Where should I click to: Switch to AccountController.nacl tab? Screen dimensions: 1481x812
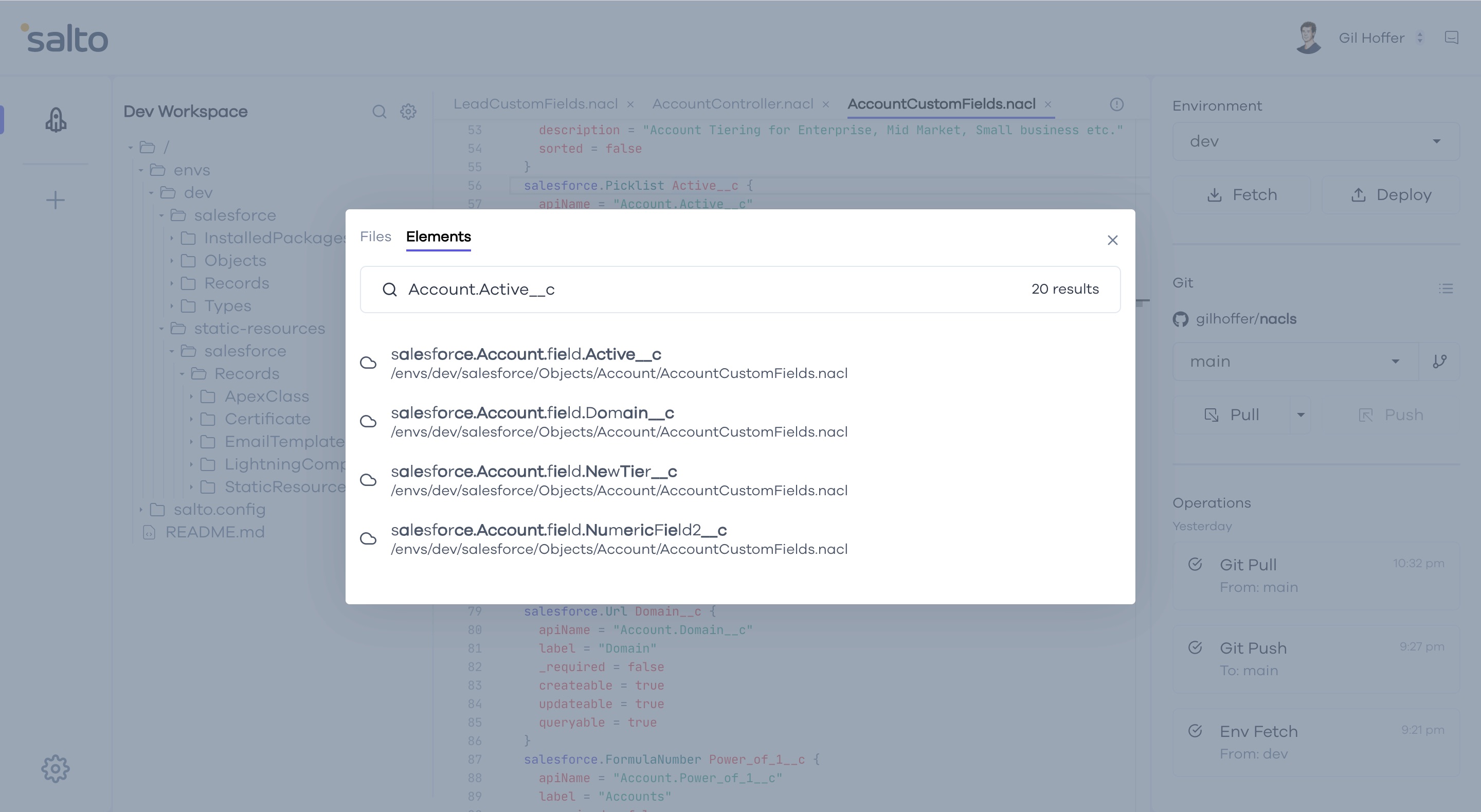[732, 104]
